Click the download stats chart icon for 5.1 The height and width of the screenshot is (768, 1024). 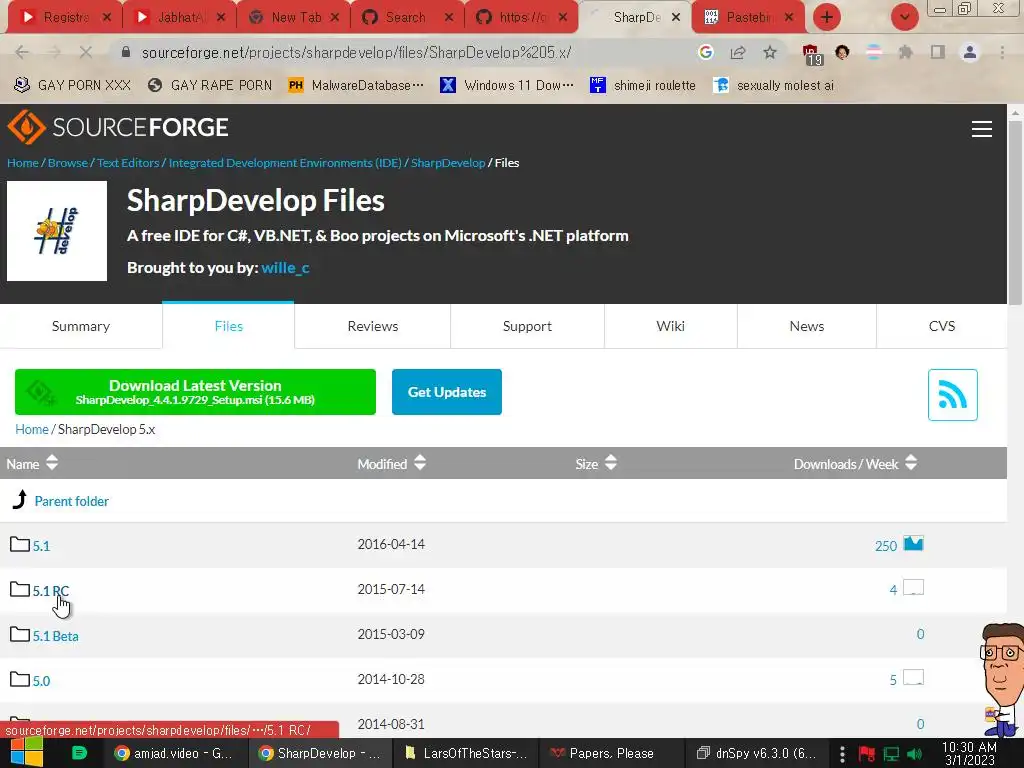tap(913, 543)
